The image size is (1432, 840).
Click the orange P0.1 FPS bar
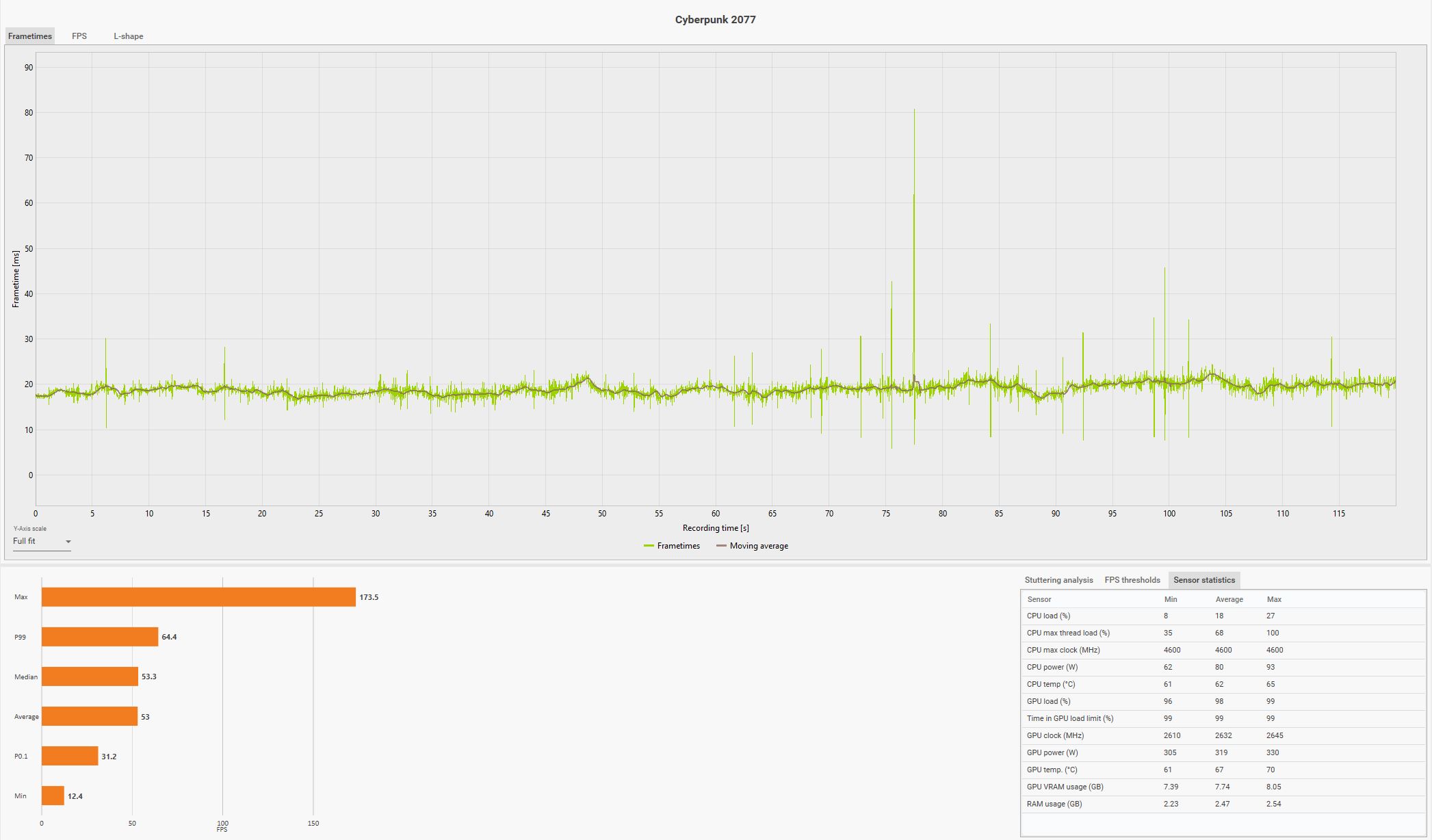tap(70, 756)
